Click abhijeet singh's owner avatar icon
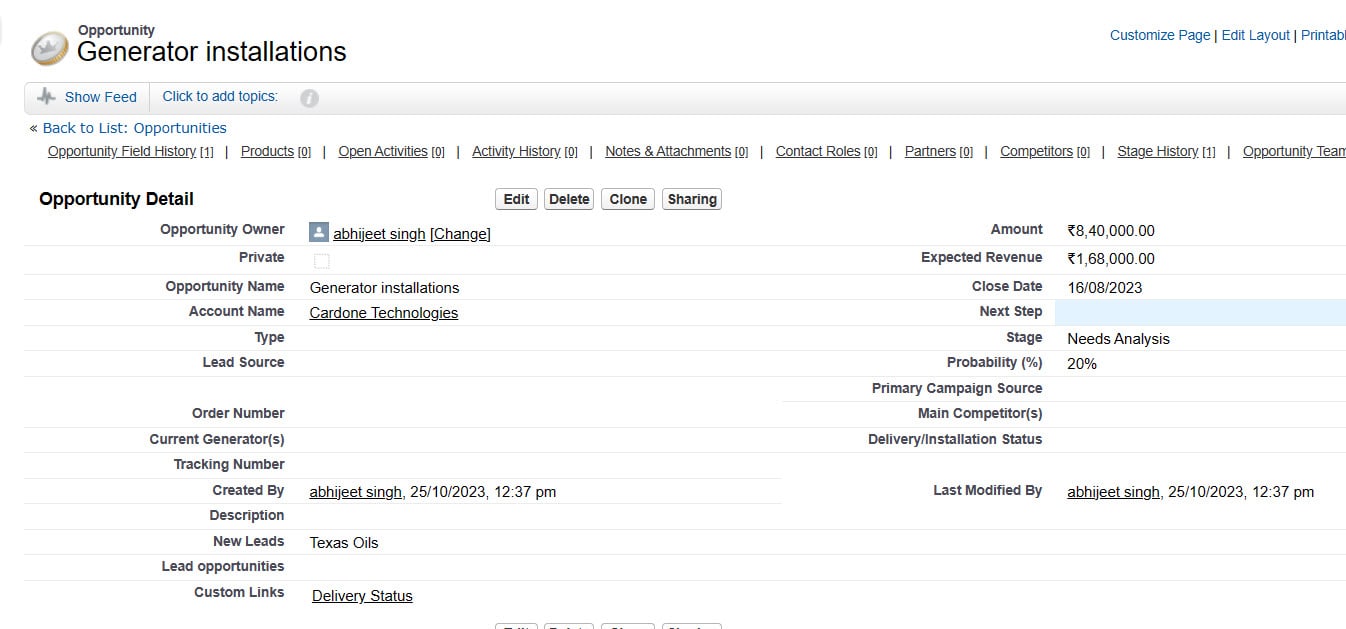 coord(319,233)
